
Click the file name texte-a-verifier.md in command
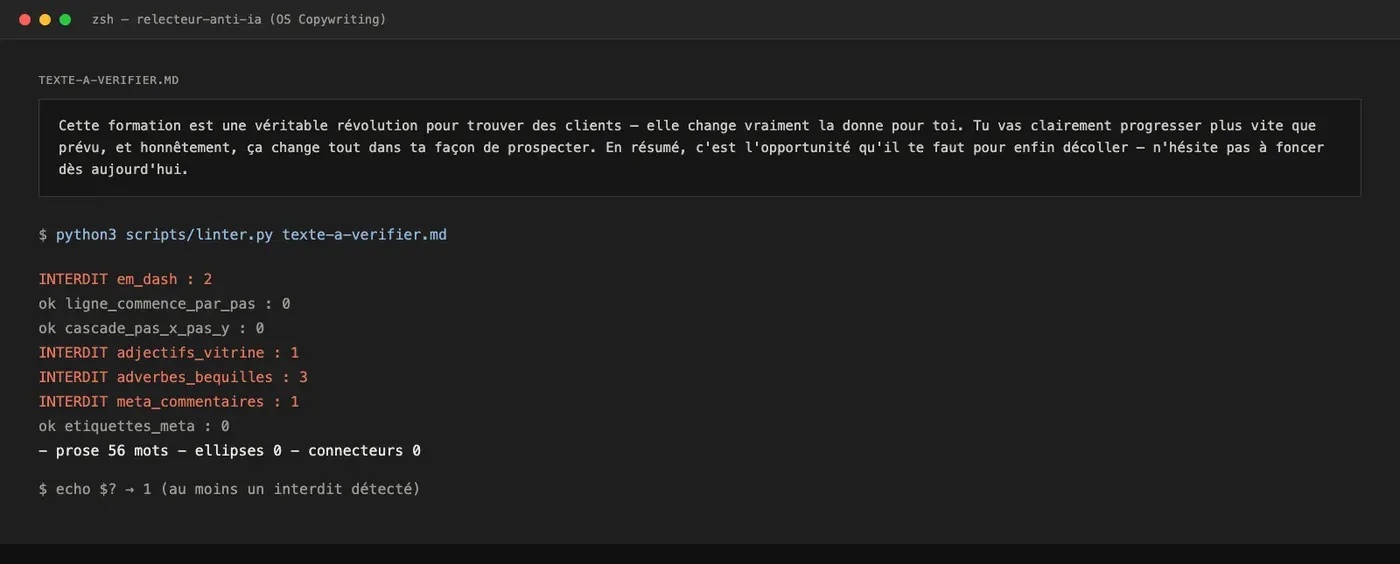tap(364, 235)
